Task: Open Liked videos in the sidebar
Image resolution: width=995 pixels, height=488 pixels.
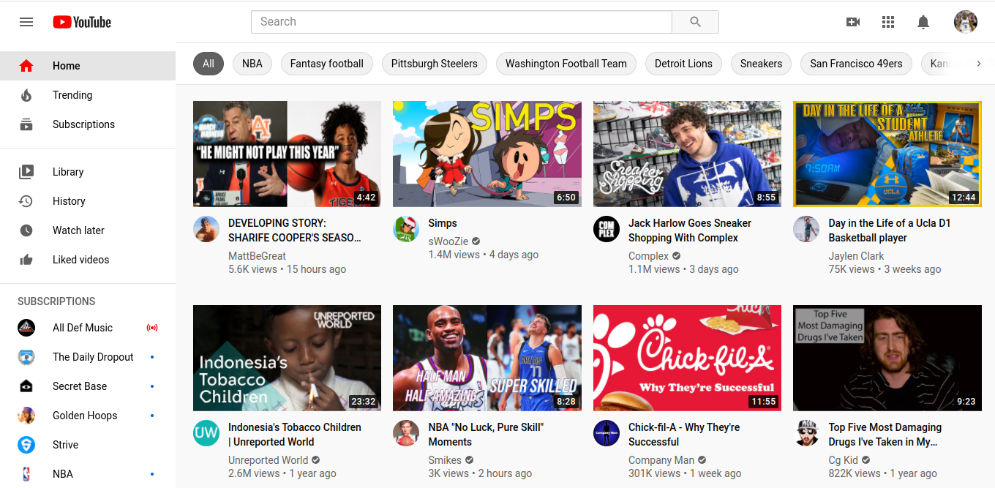Action: 80,260
